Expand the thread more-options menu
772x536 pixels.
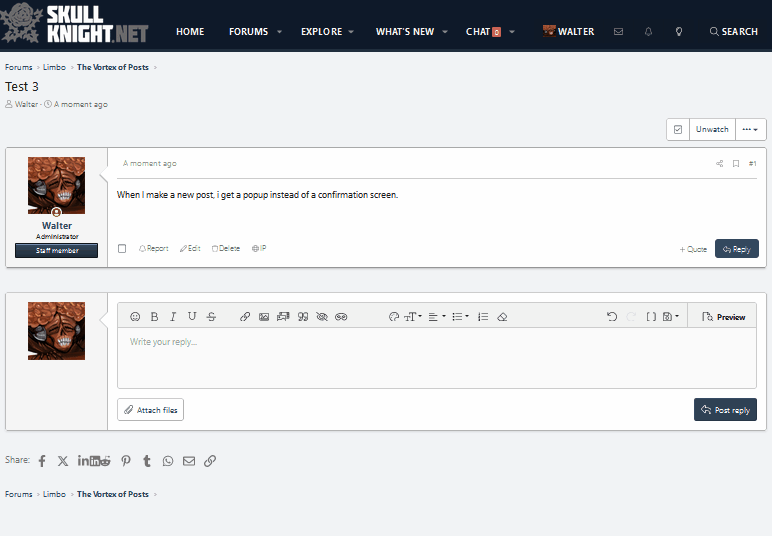click(x=750, y=130)
